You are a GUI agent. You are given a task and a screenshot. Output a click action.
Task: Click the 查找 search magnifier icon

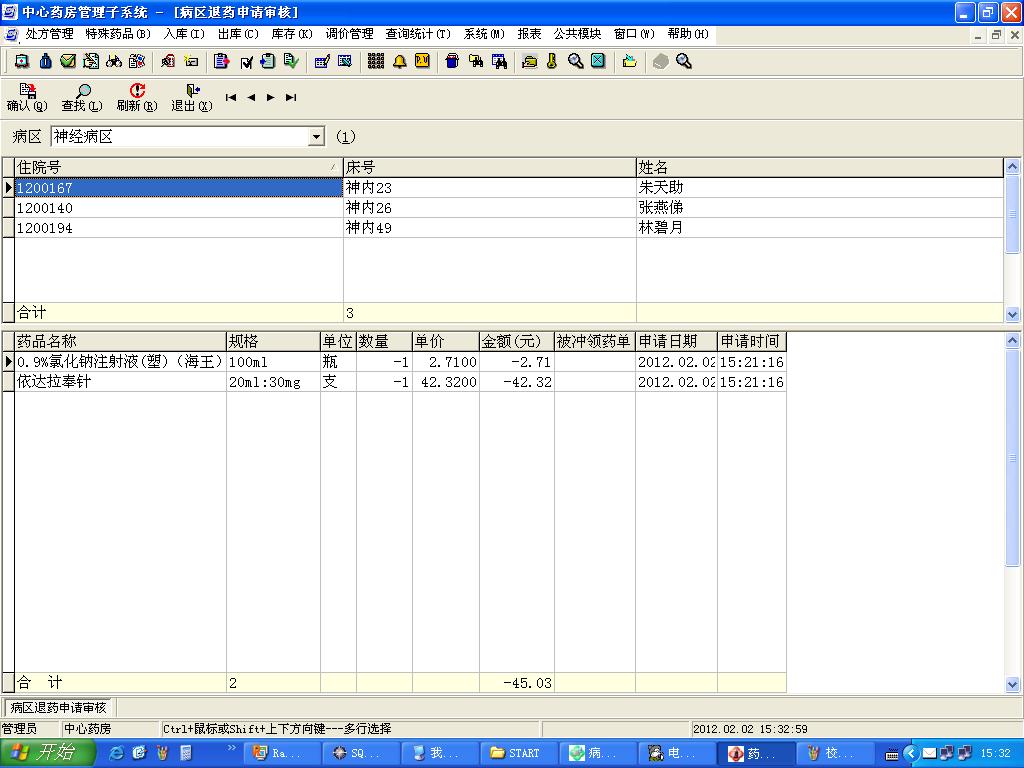82,91
